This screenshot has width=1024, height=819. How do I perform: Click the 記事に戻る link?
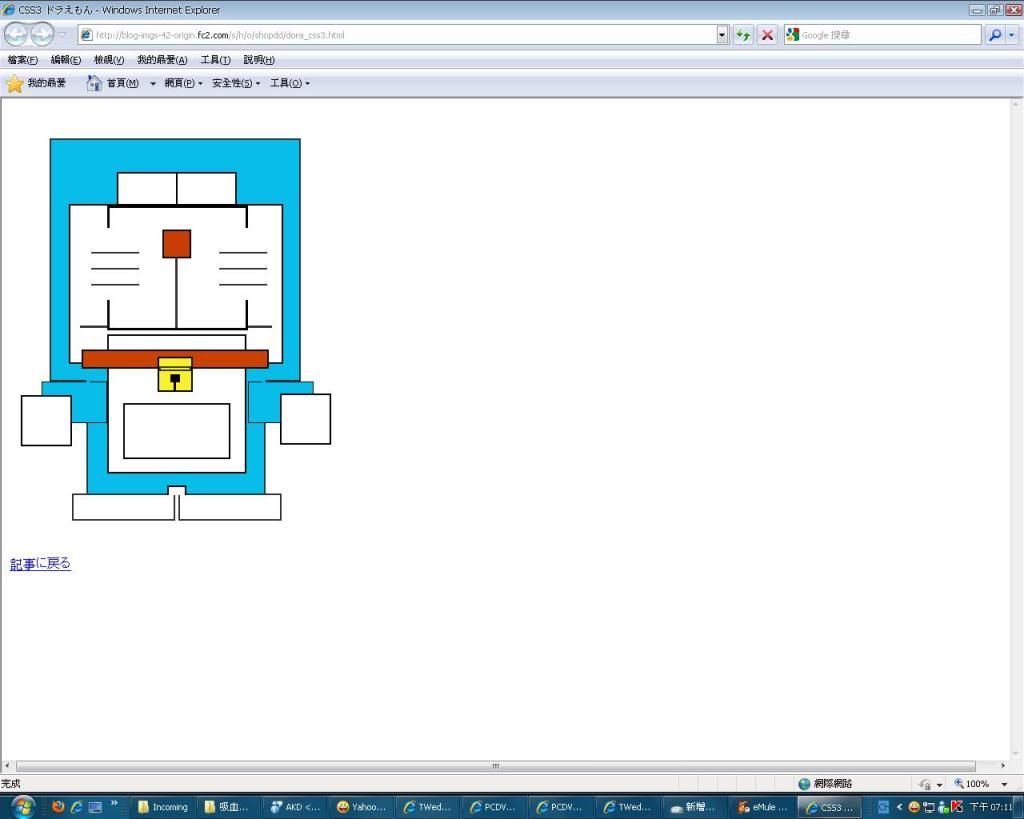click(40, 564)
